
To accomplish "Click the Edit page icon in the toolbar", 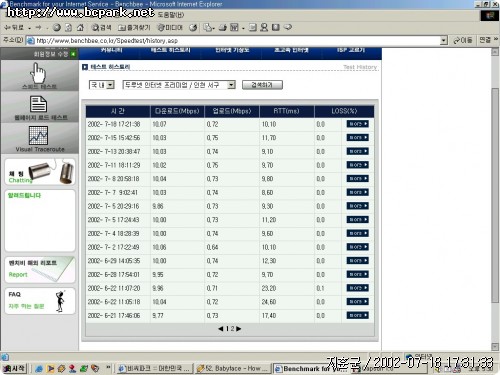I will [x=234, y=28].
